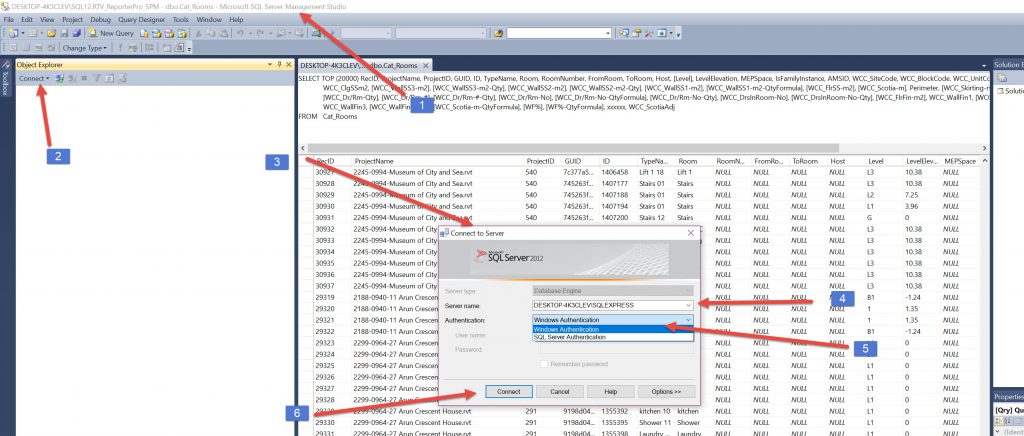Open the Query Designer menu
Image resolution: width=1024 pixels, height=436 pixels.
[140, 19]
